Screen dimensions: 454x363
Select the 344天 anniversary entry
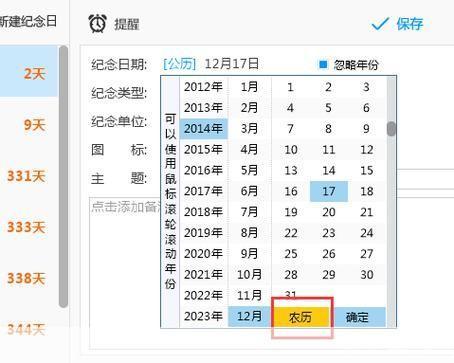29,329
